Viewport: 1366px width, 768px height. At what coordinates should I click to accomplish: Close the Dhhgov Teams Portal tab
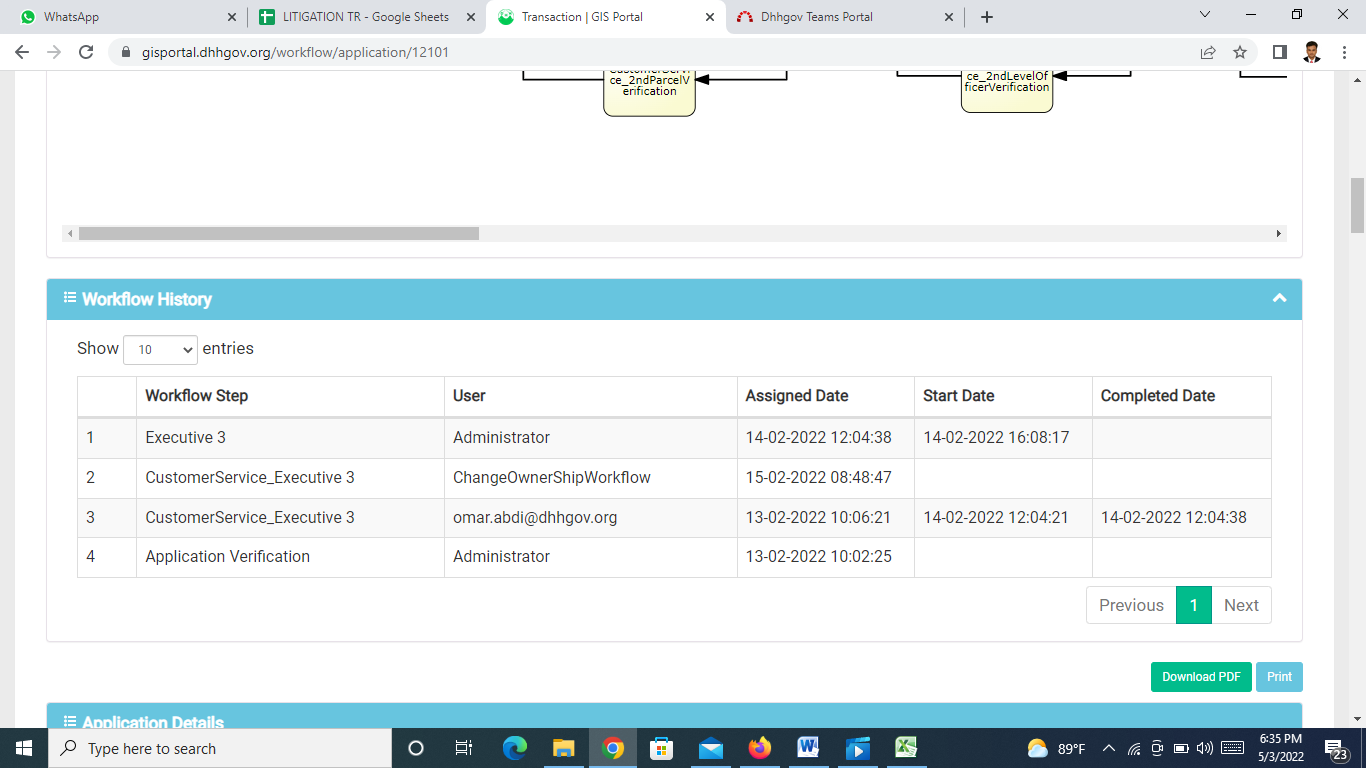click(x=949, y=17)
